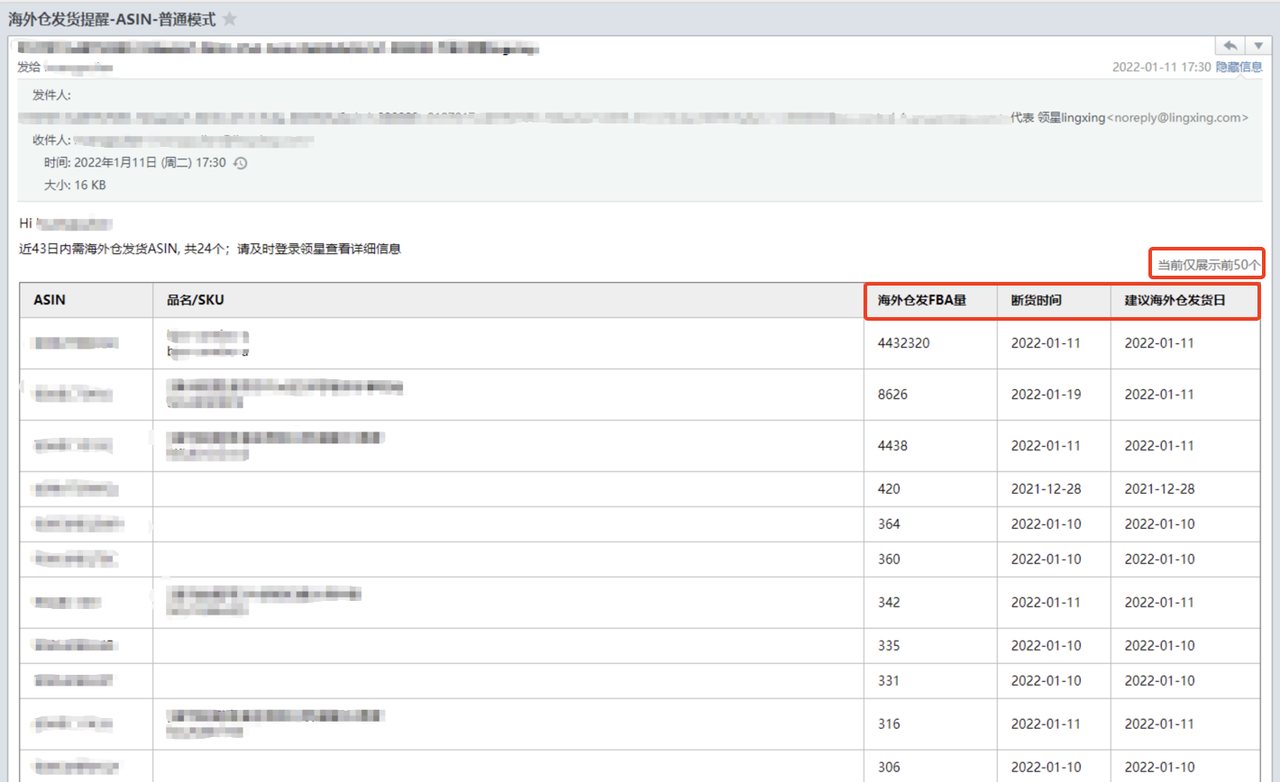
Task: Click the 隐藏信息 link
Action: click(1239, 67)
